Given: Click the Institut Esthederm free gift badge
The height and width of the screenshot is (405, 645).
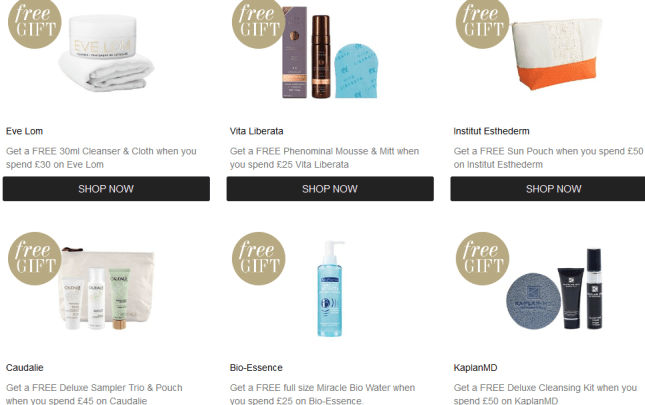Looking at the screenshot, I should pos(482,23).
